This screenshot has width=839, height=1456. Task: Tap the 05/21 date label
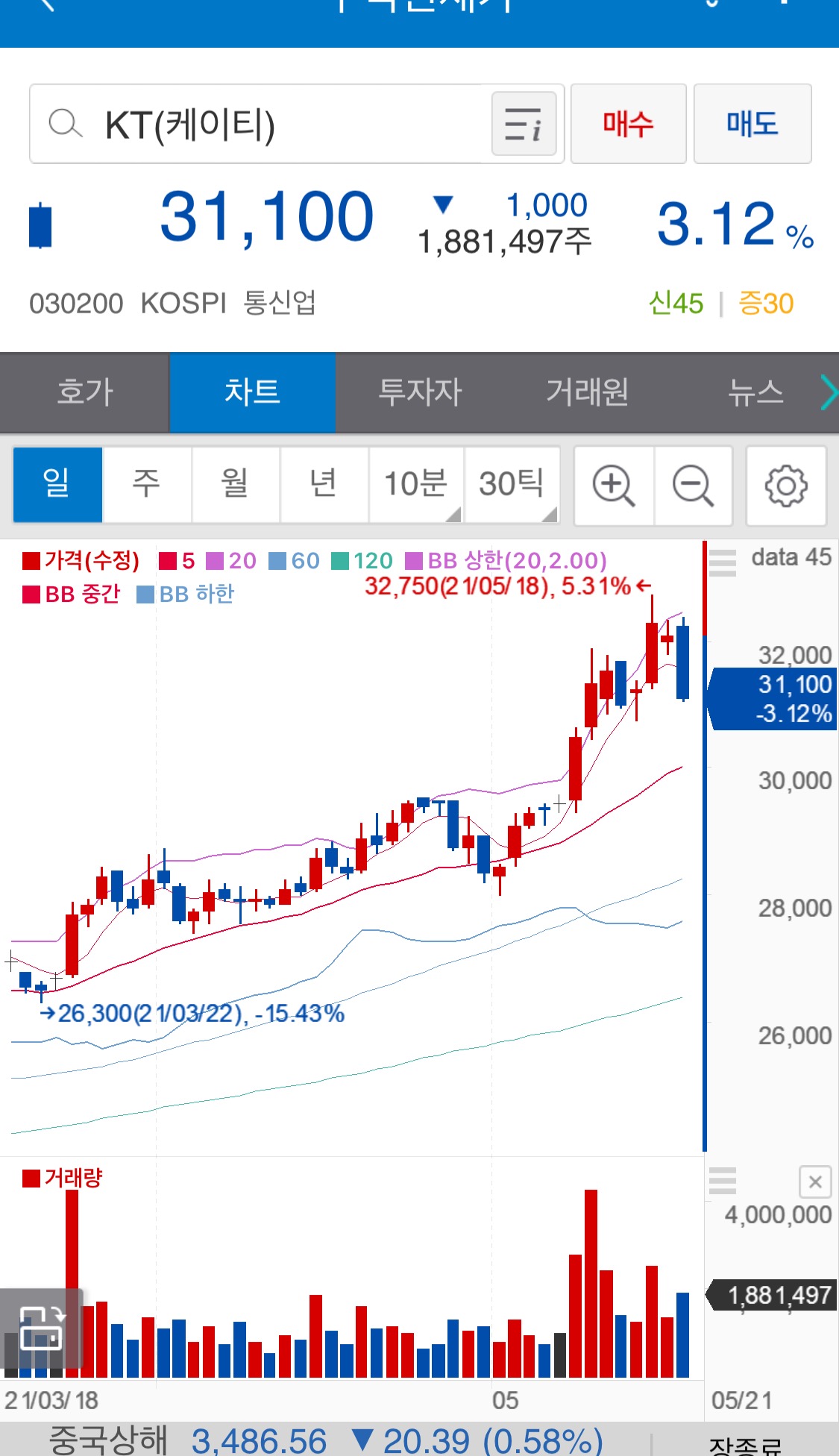741,1401
